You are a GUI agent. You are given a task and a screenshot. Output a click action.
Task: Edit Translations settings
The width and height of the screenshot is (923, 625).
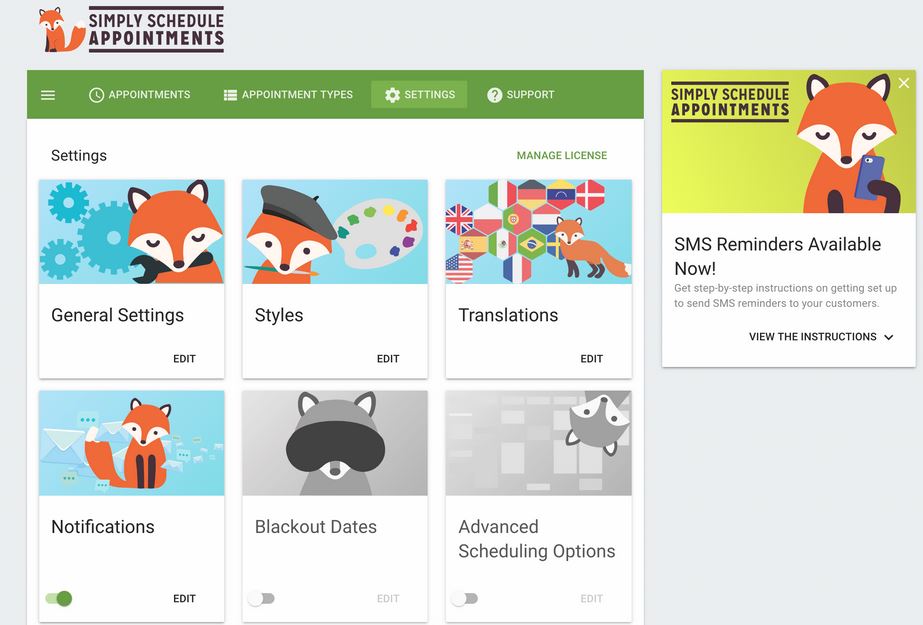tap(592, 358)
